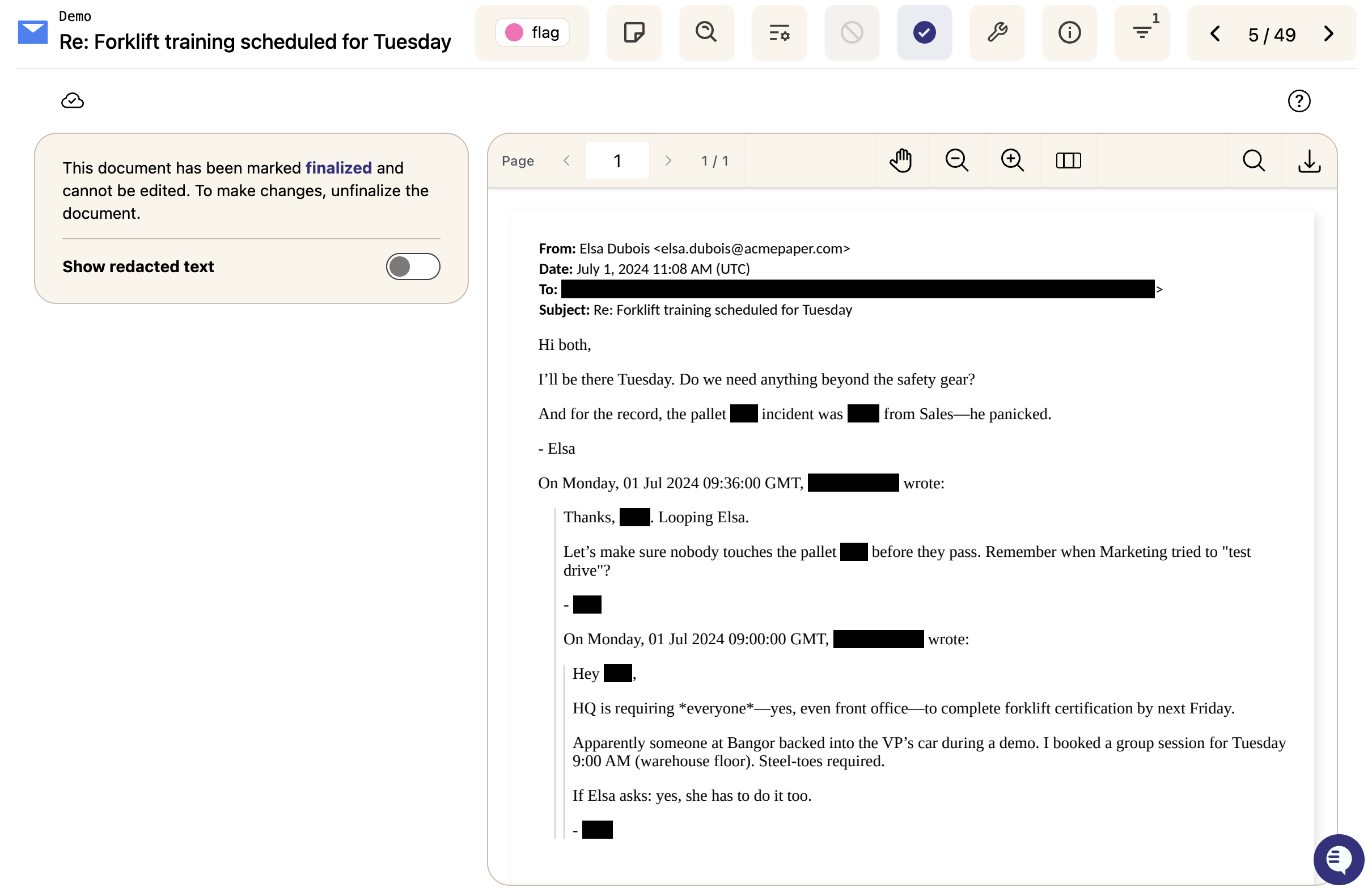This screenshot has width=1372, height=896.
Task: Open the filter icon with badge 1
Action: tap(1142, 32)
